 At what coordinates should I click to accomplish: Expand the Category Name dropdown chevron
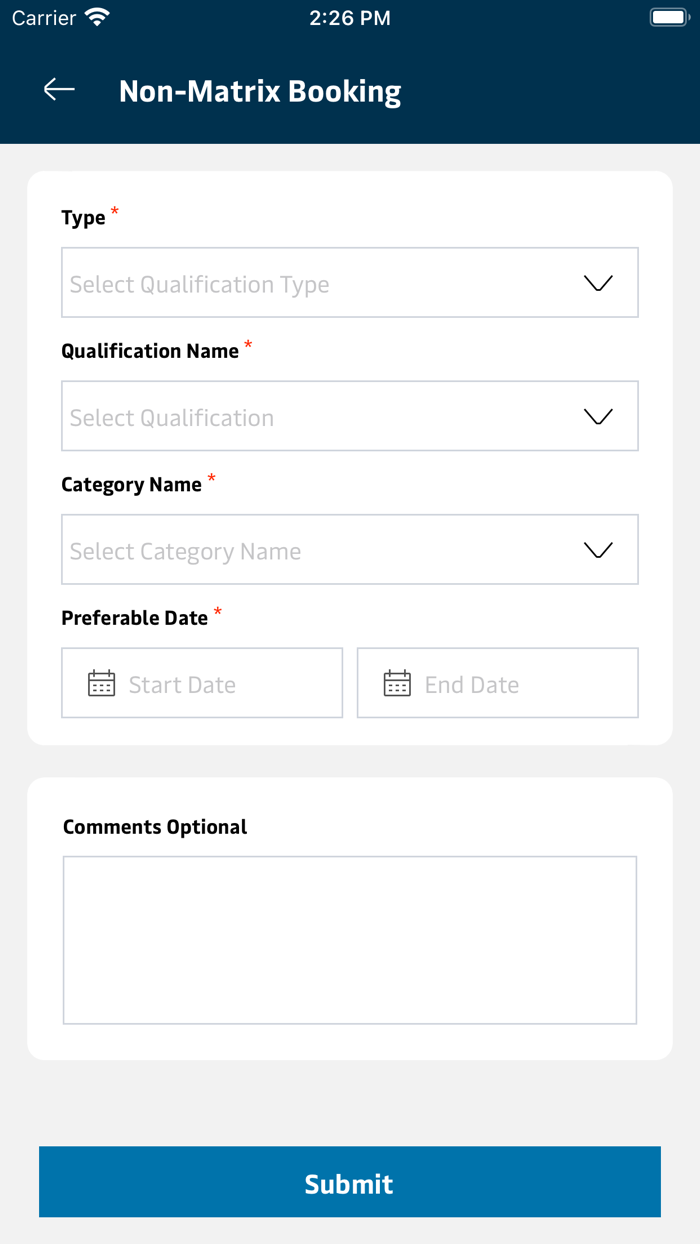[x=598, y=550]
